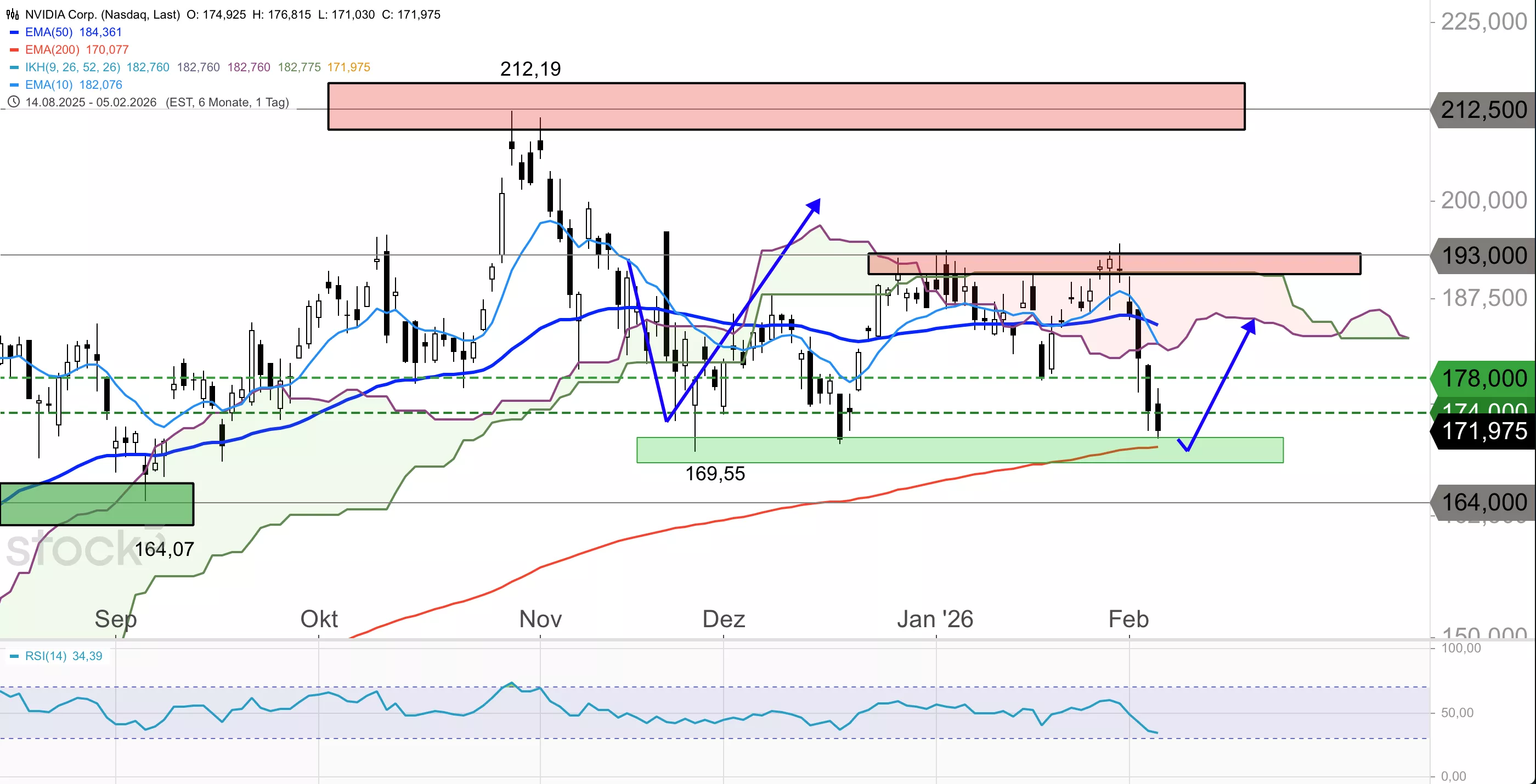Viewport: 1536px width, 784px height.
Task: Click the Jan '26 time axis label
Action: coord(935,619)
